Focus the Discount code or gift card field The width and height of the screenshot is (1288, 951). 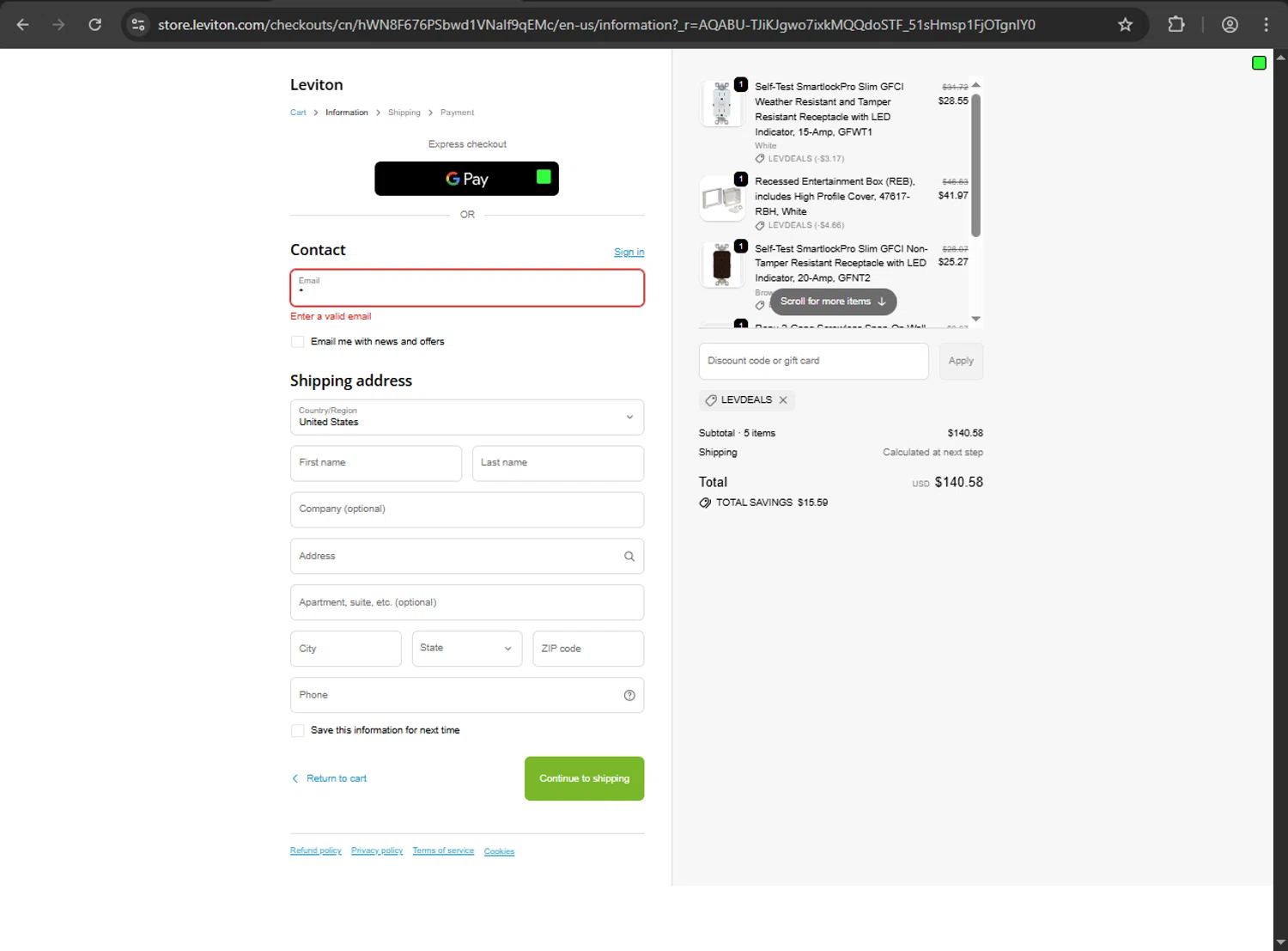[814, 362]
